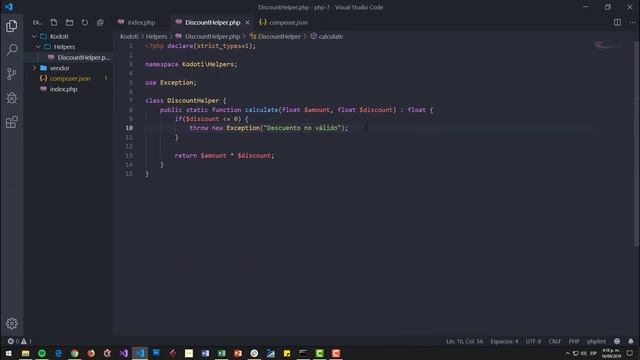The image size is (640, 360).
Task: Open the notifications bell
Action: point(631,341)
